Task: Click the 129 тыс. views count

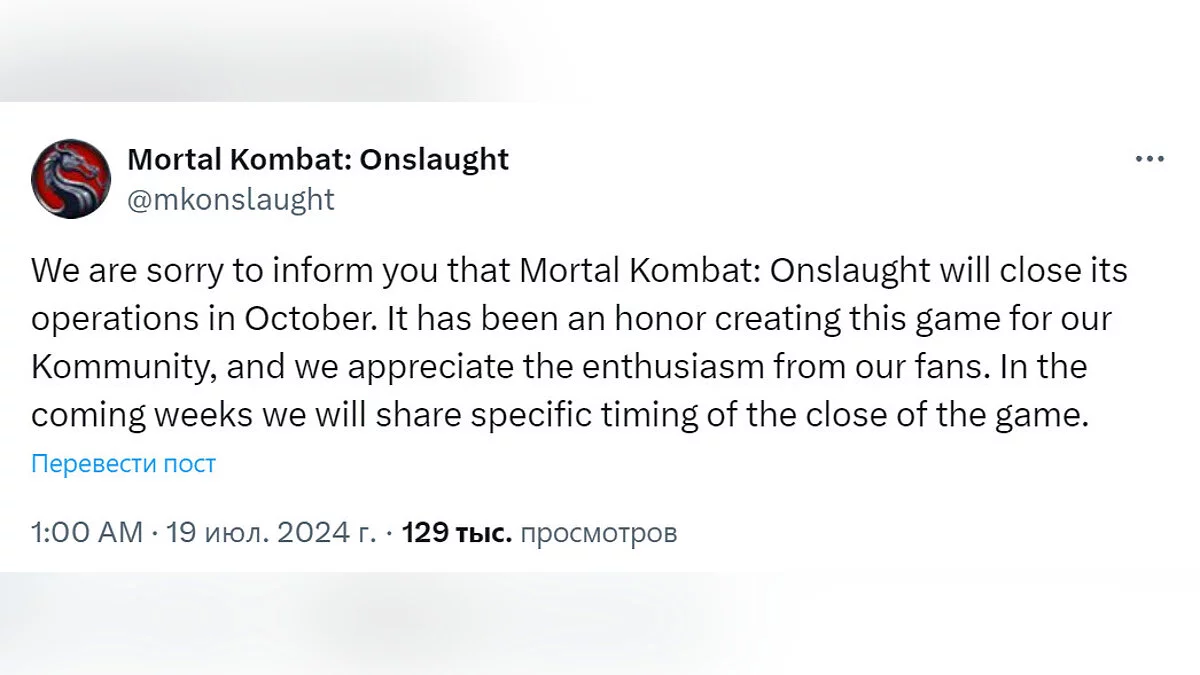Action: (x=456, y=533)
